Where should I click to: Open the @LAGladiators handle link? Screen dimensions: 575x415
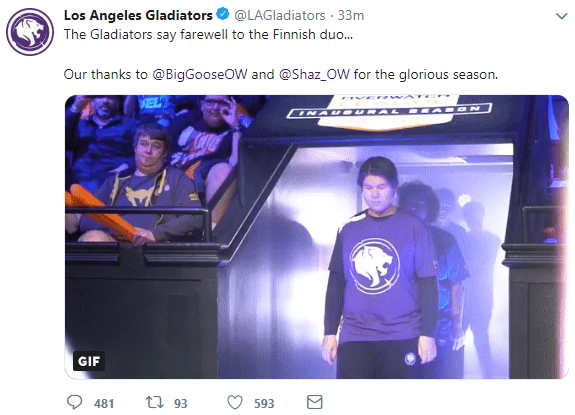pyautogui.click(x=279, y=15)
